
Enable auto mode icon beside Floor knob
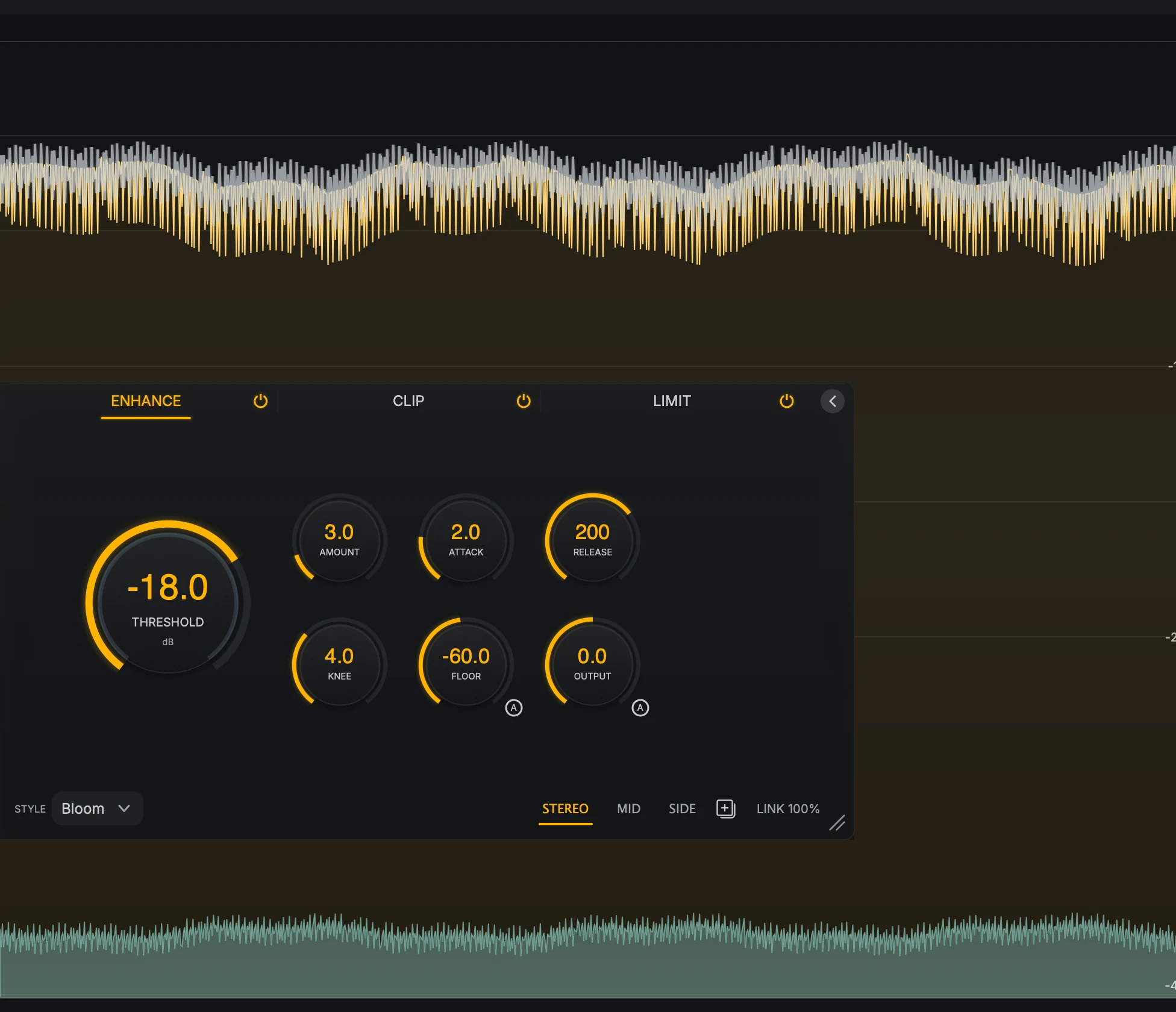click(513, 708)
